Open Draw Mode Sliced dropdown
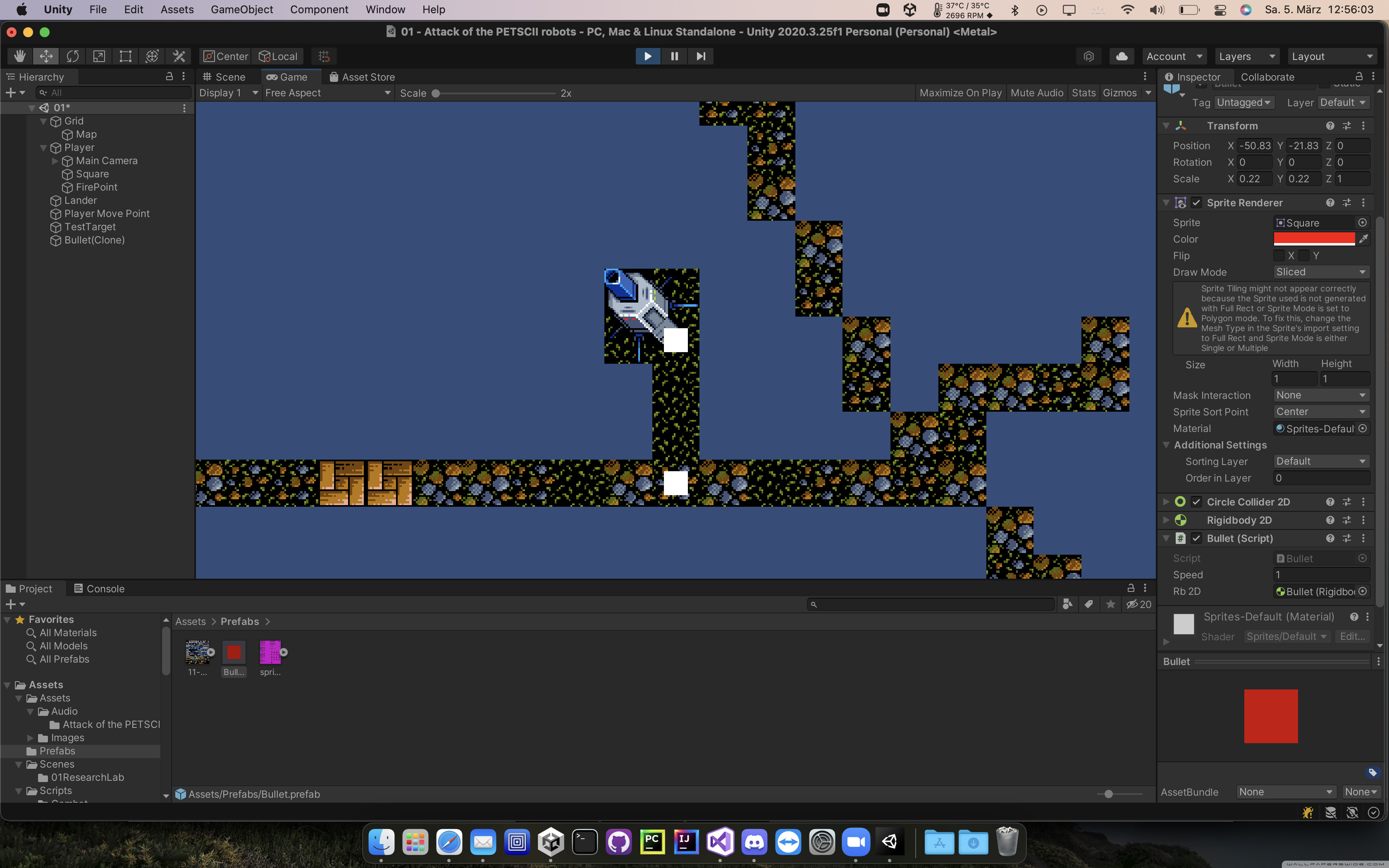Viewport: 1389px width, 868px height. (1321, 272)
